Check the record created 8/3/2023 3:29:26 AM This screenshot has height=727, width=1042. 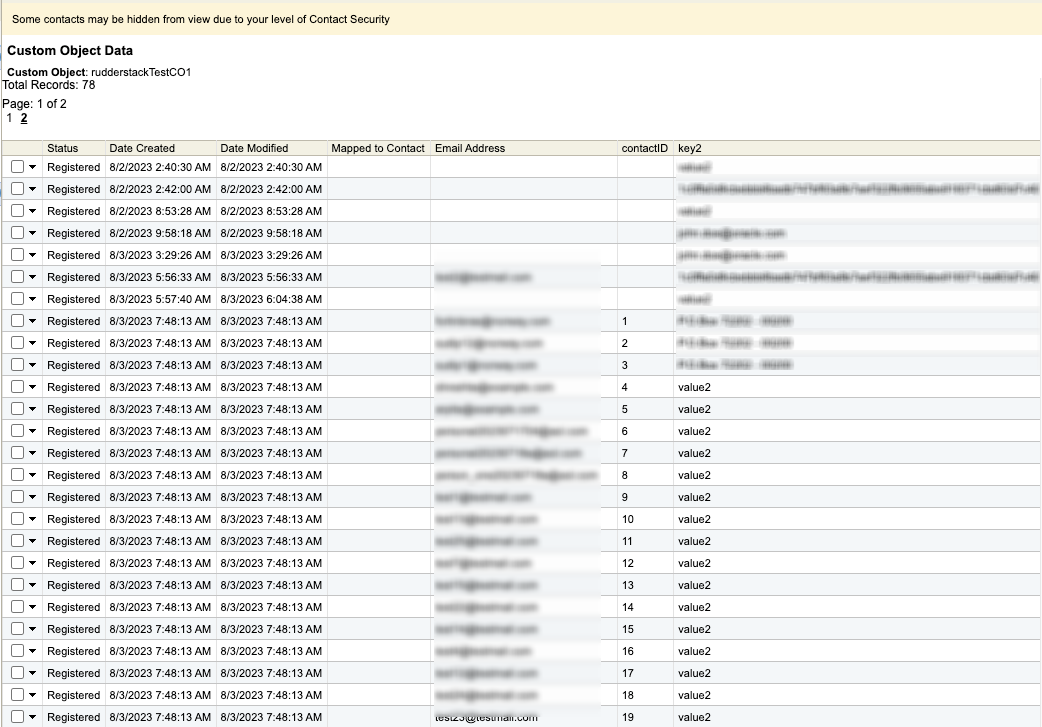tap(17, 255)
